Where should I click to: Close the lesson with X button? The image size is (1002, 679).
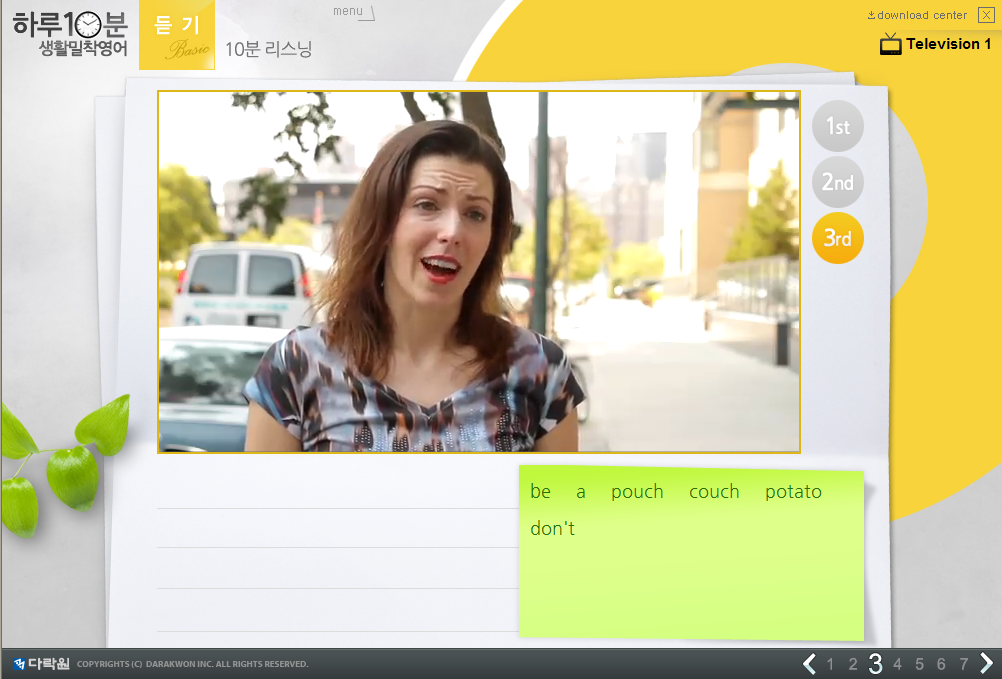point(985,15)
